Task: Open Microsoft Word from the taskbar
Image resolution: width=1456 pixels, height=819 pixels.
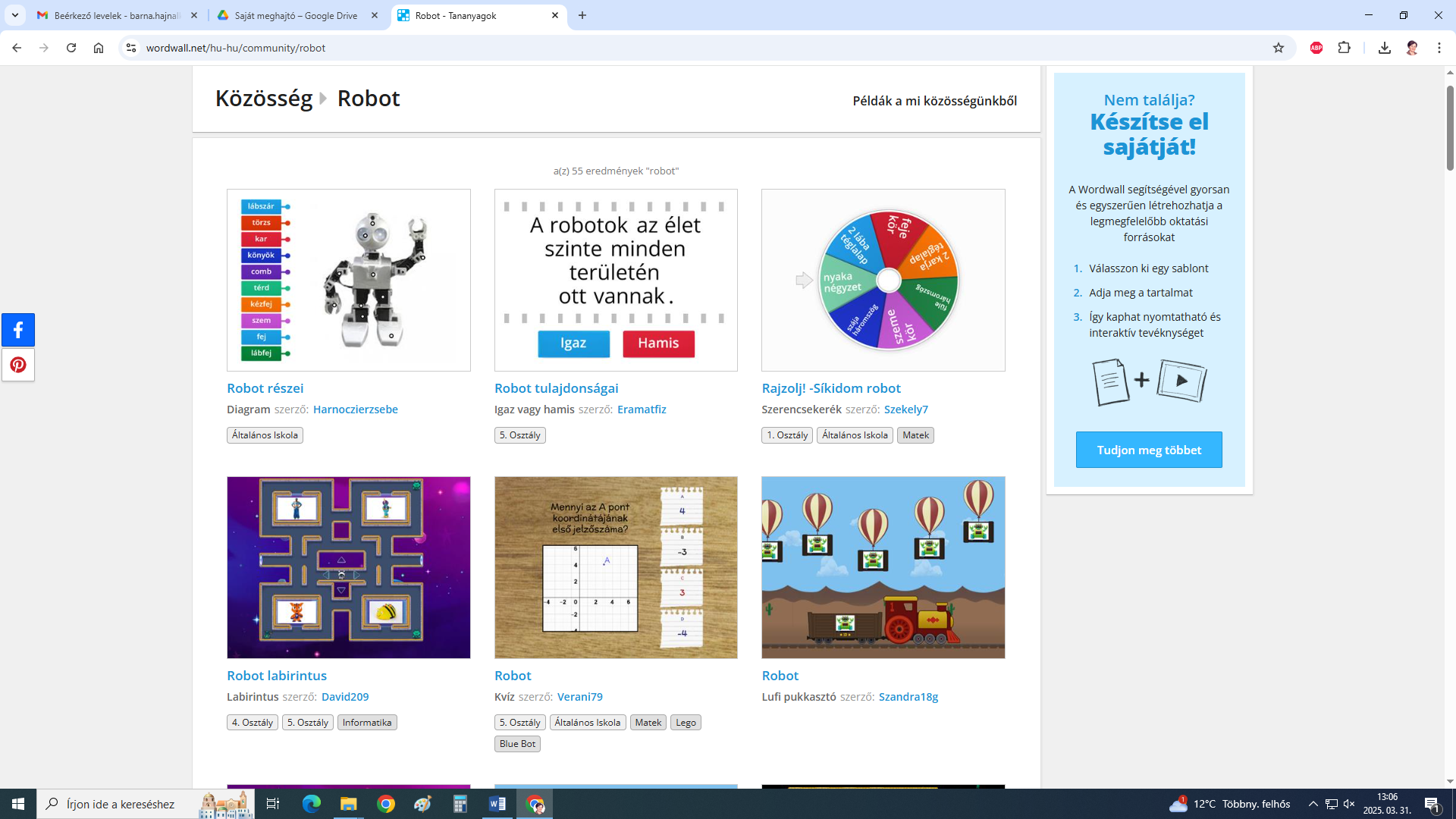Action: (x=497, y=804)
